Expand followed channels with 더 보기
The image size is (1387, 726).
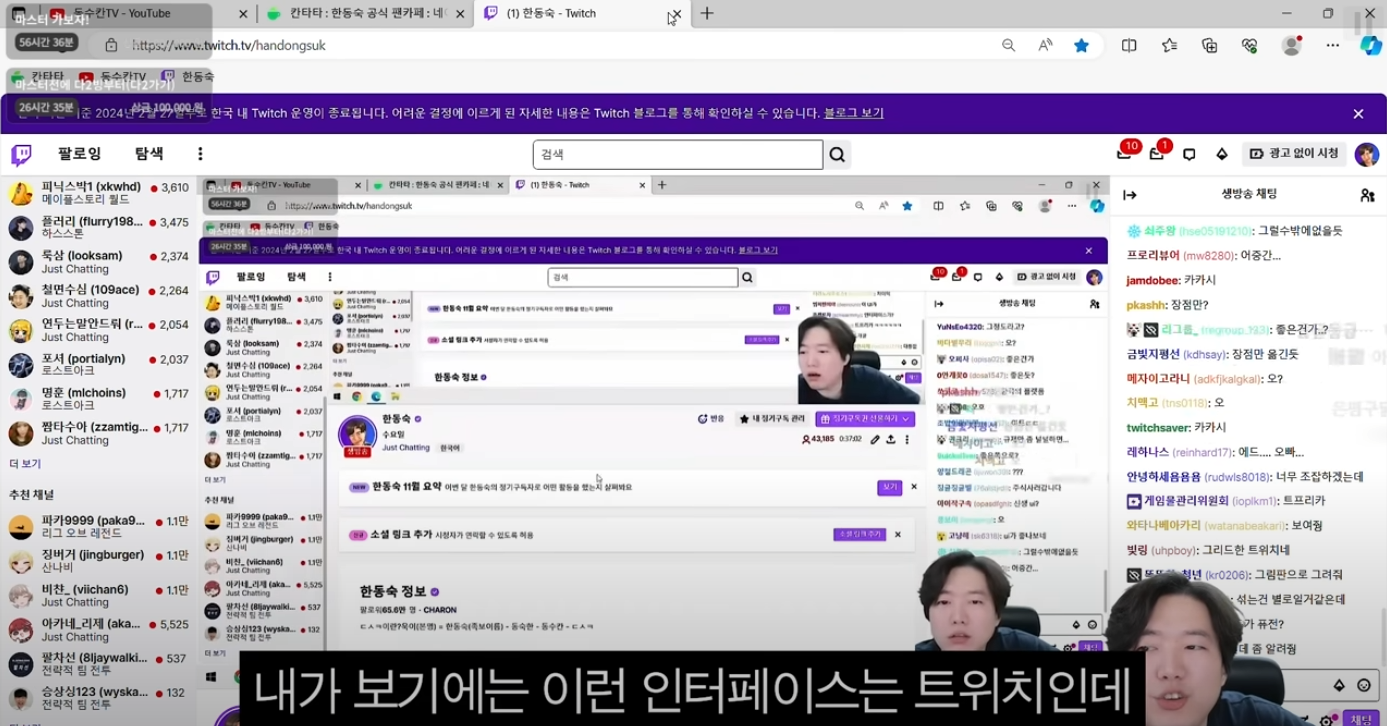[x=25, y=464]
